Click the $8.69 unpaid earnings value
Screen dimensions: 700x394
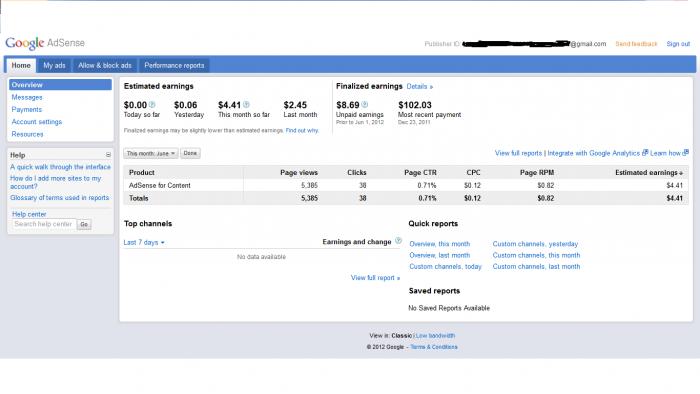click(348, 105)
